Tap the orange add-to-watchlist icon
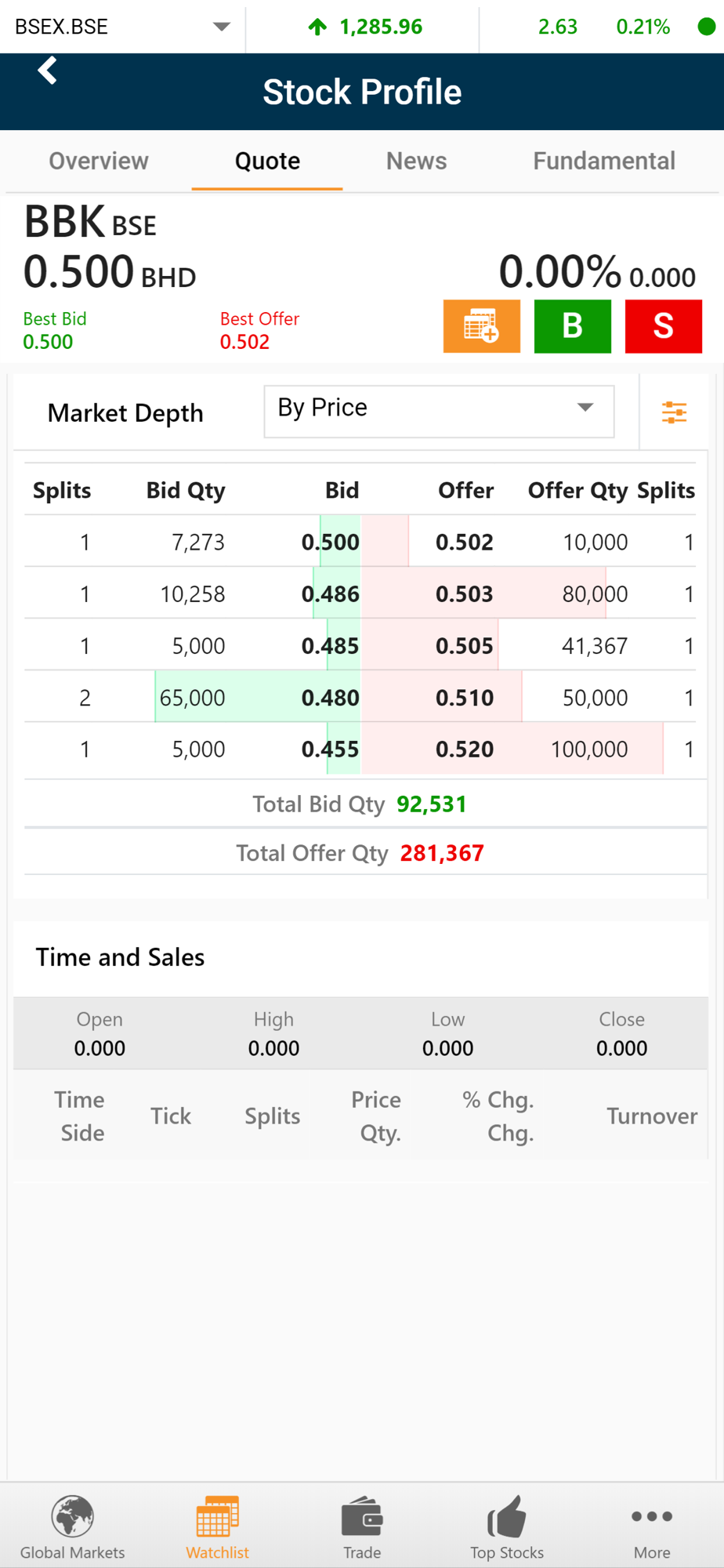Viewport: 724px width, 1568px height. pyautogui.click(x=481, y=326)
